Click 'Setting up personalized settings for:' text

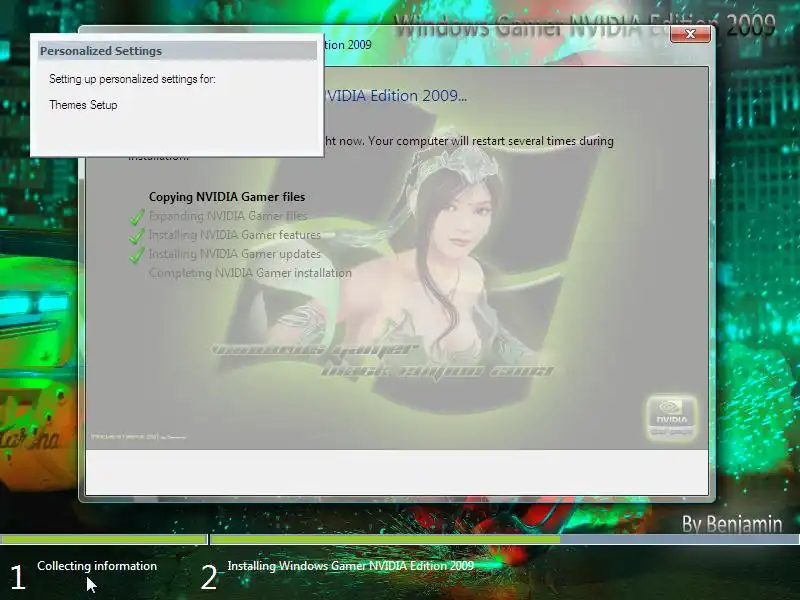click(x=132, y=79)
